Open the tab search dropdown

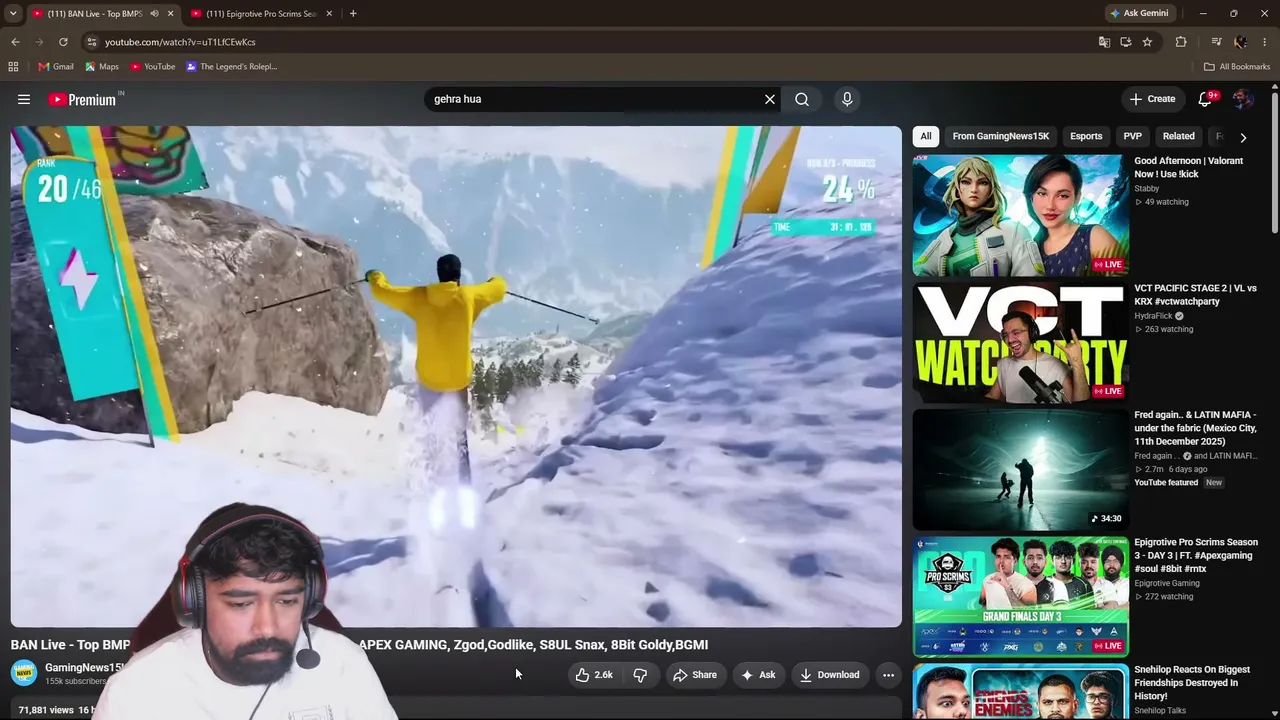13,14
